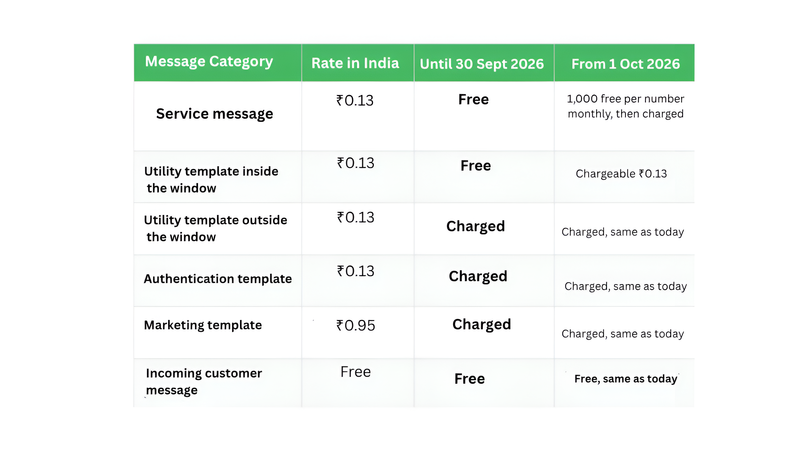Click bold 'Free' in Incoming customer message row
The image size is (800, 450).
[469, 379]
